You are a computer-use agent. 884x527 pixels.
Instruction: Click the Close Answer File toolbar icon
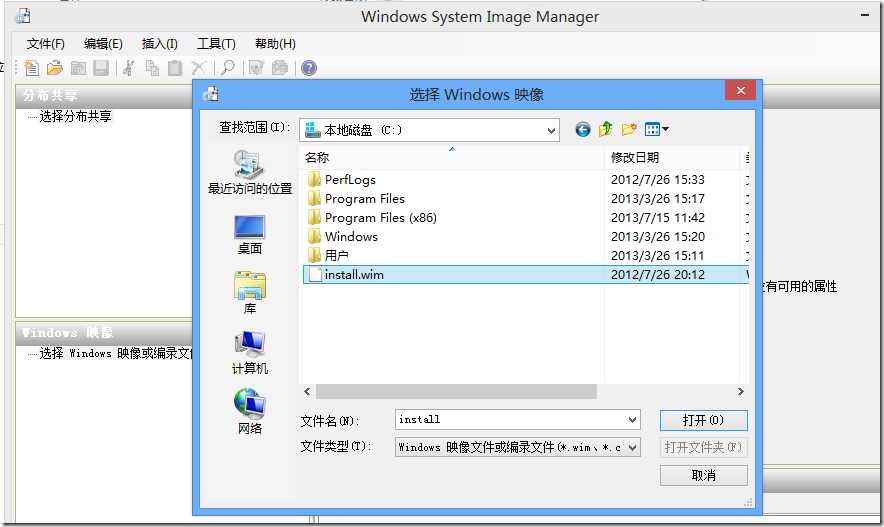(x=78, y=68)
